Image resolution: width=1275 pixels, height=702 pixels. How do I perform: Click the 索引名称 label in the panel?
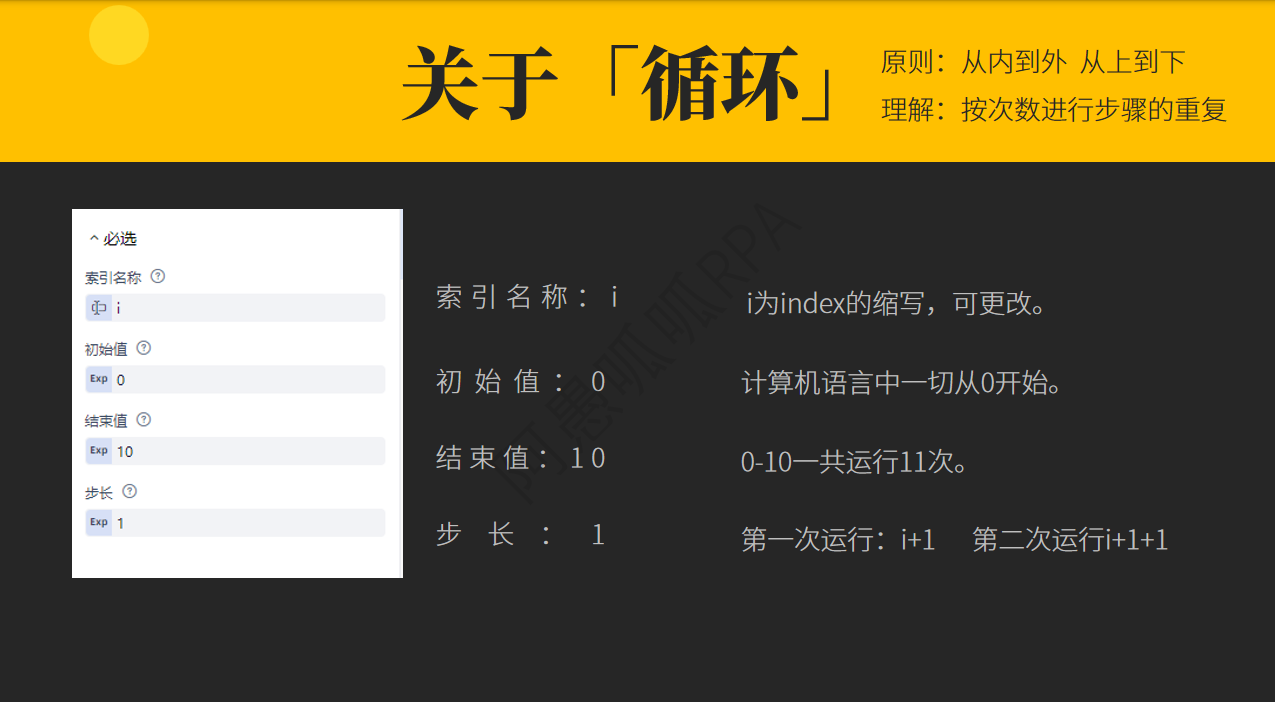click(113, 277)
